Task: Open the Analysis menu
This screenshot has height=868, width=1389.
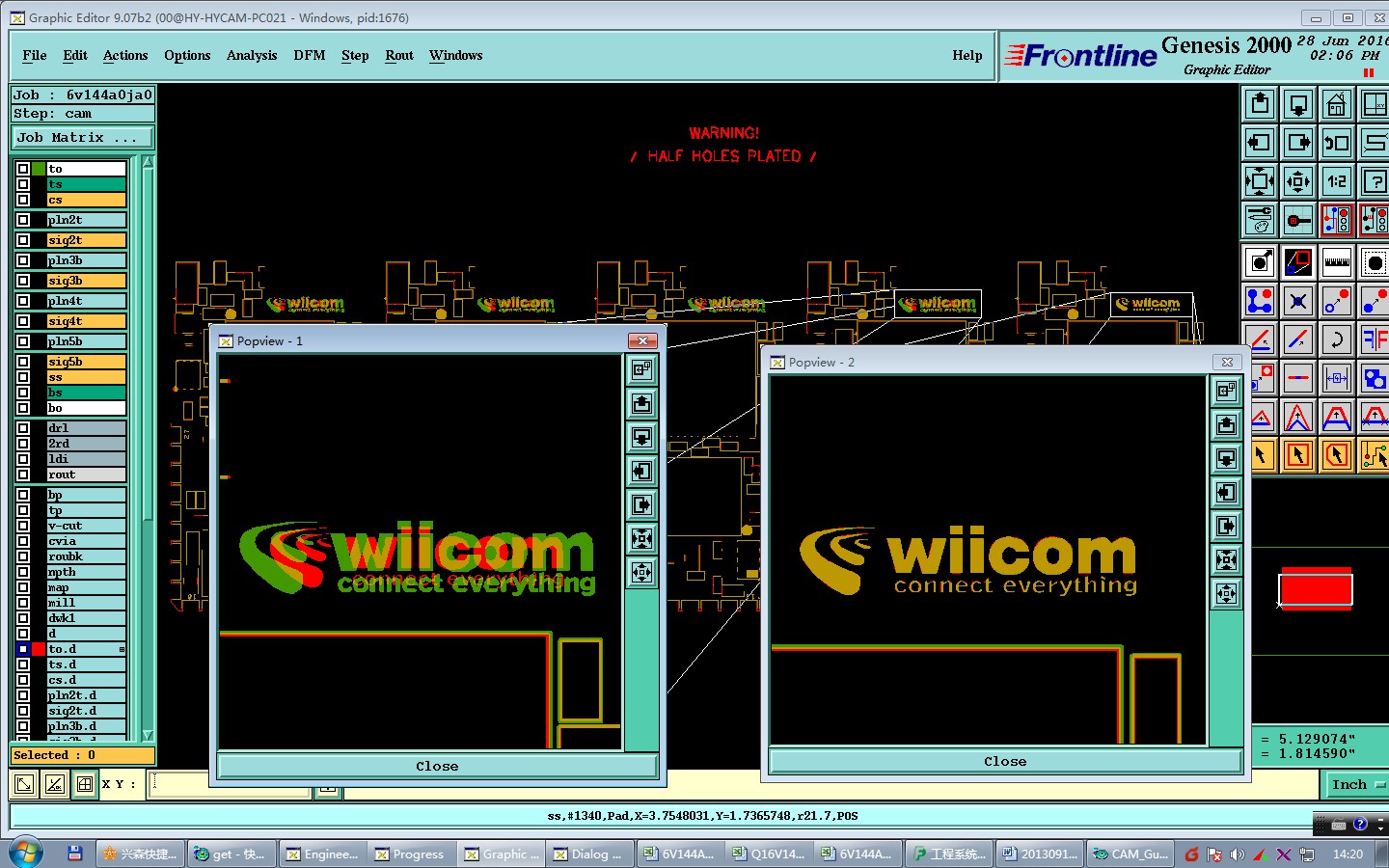Action: pyautogui.click(x=252, y=55)
